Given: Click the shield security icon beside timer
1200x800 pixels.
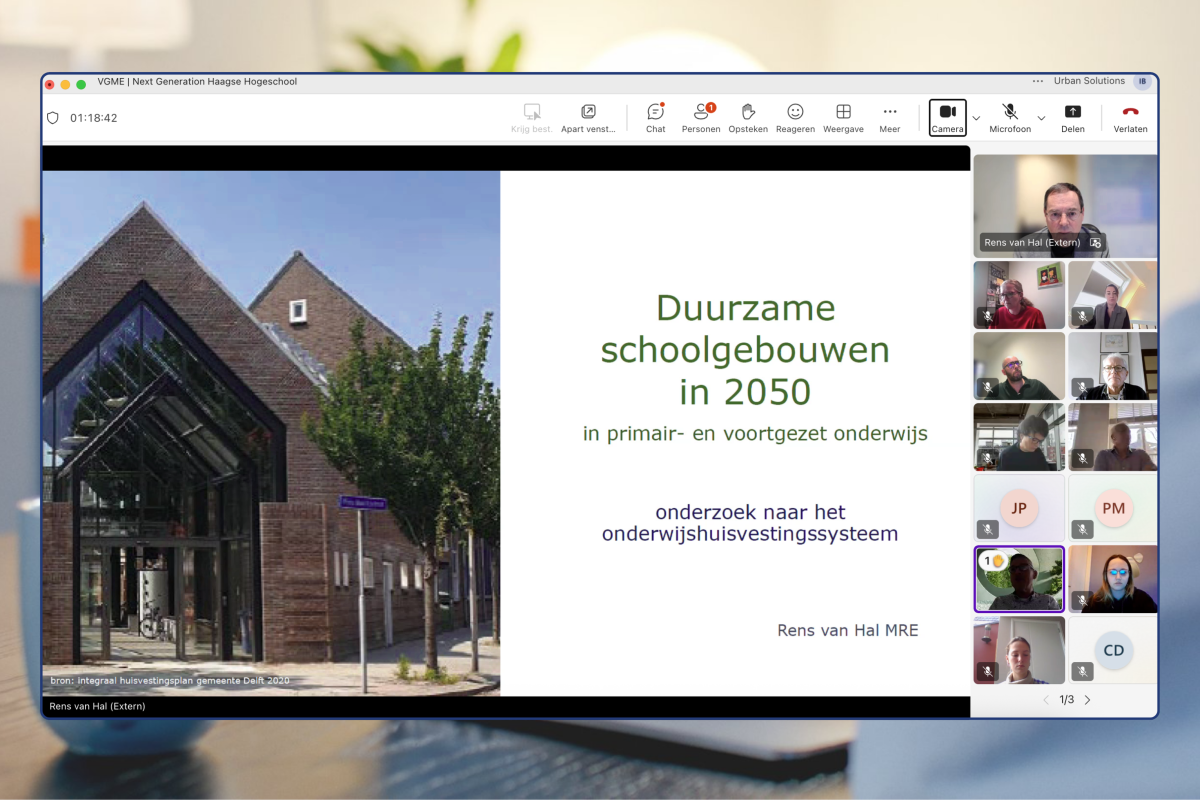Looking at the screenshot, I should pyautogui.click(x=53, y=118).
